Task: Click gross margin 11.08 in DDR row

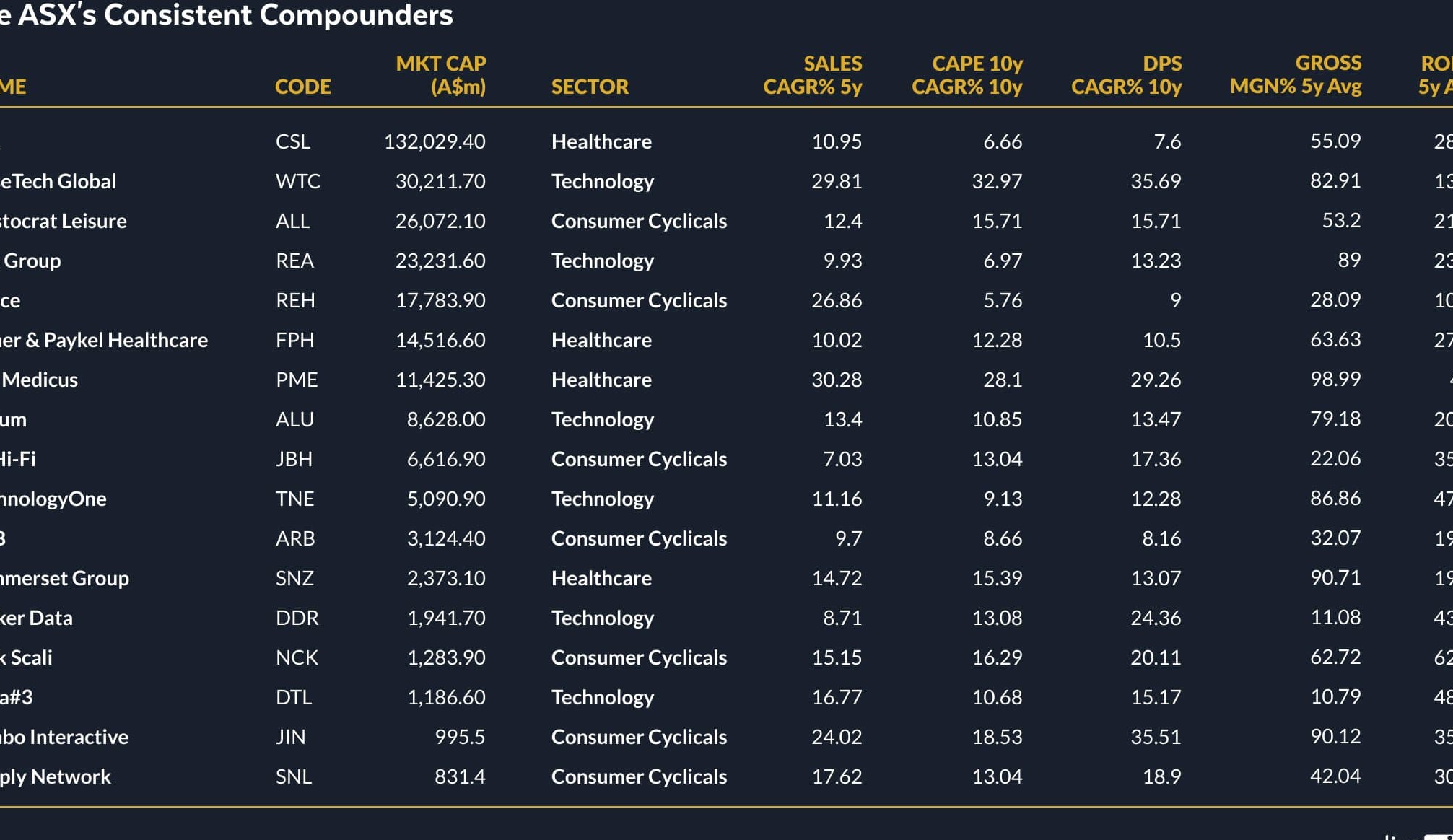Action: [1335, 617]
